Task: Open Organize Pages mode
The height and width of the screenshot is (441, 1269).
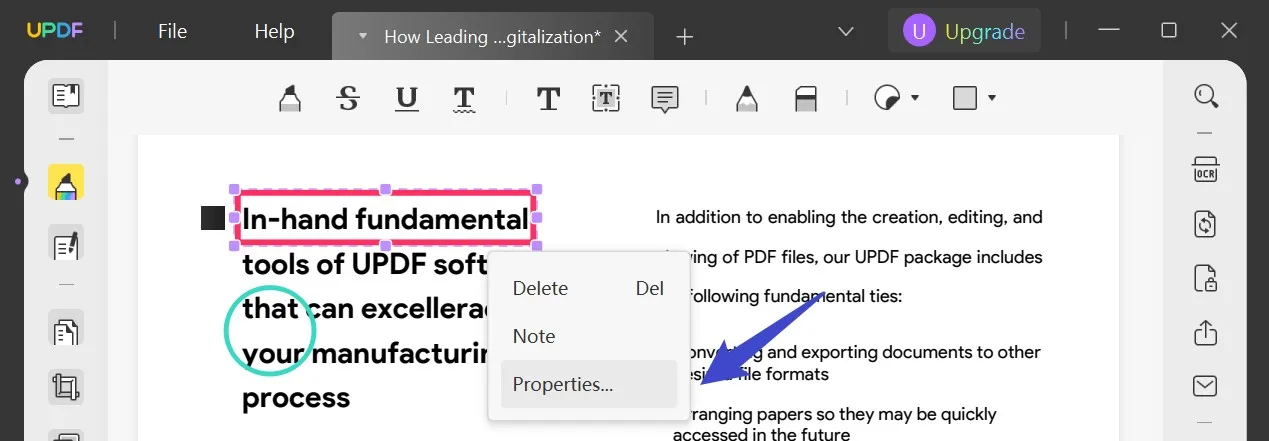Action: point(66,328)
